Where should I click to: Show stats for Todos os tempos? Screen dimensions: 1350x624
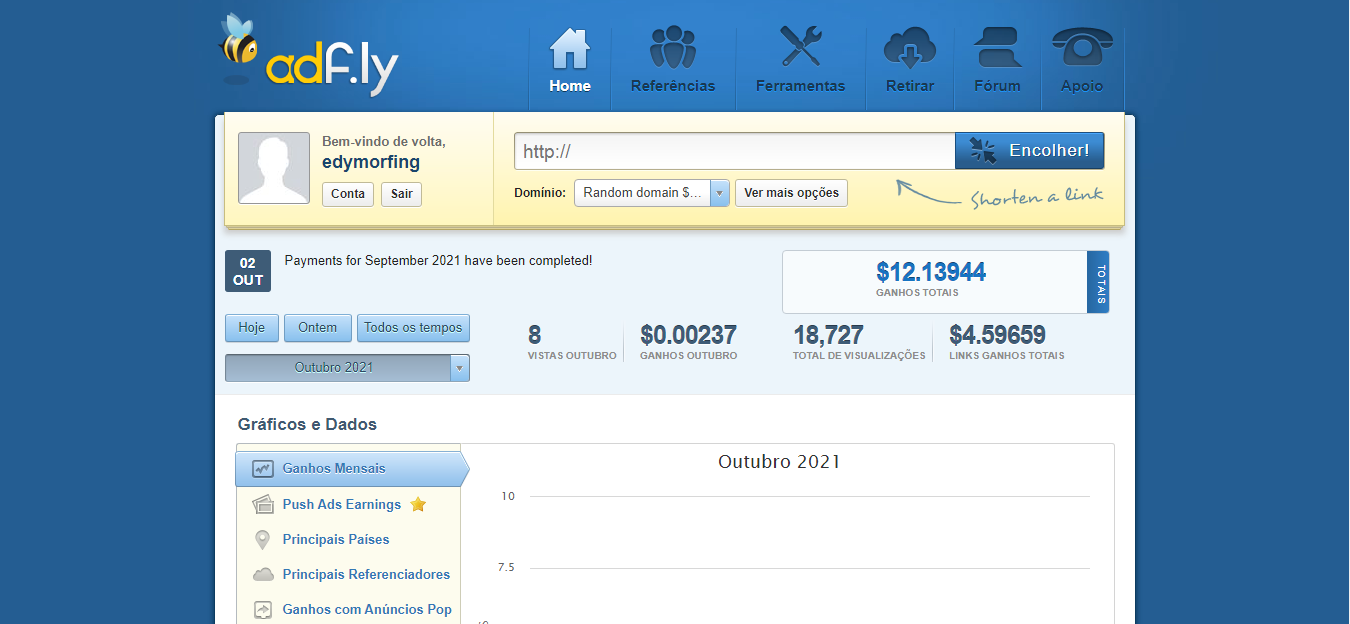point(413,328)
